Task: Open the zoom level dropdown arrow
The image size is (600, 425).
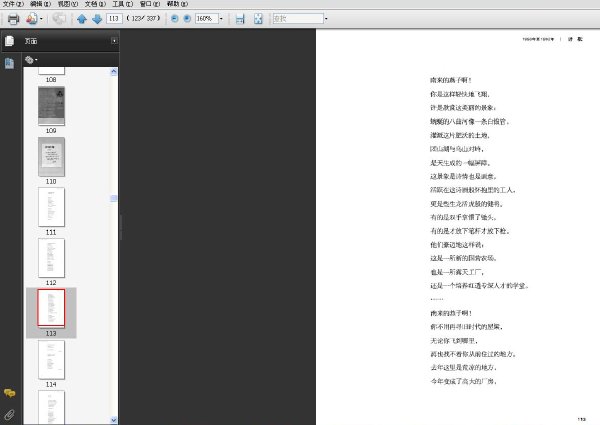Action: (x=221, y=19)
